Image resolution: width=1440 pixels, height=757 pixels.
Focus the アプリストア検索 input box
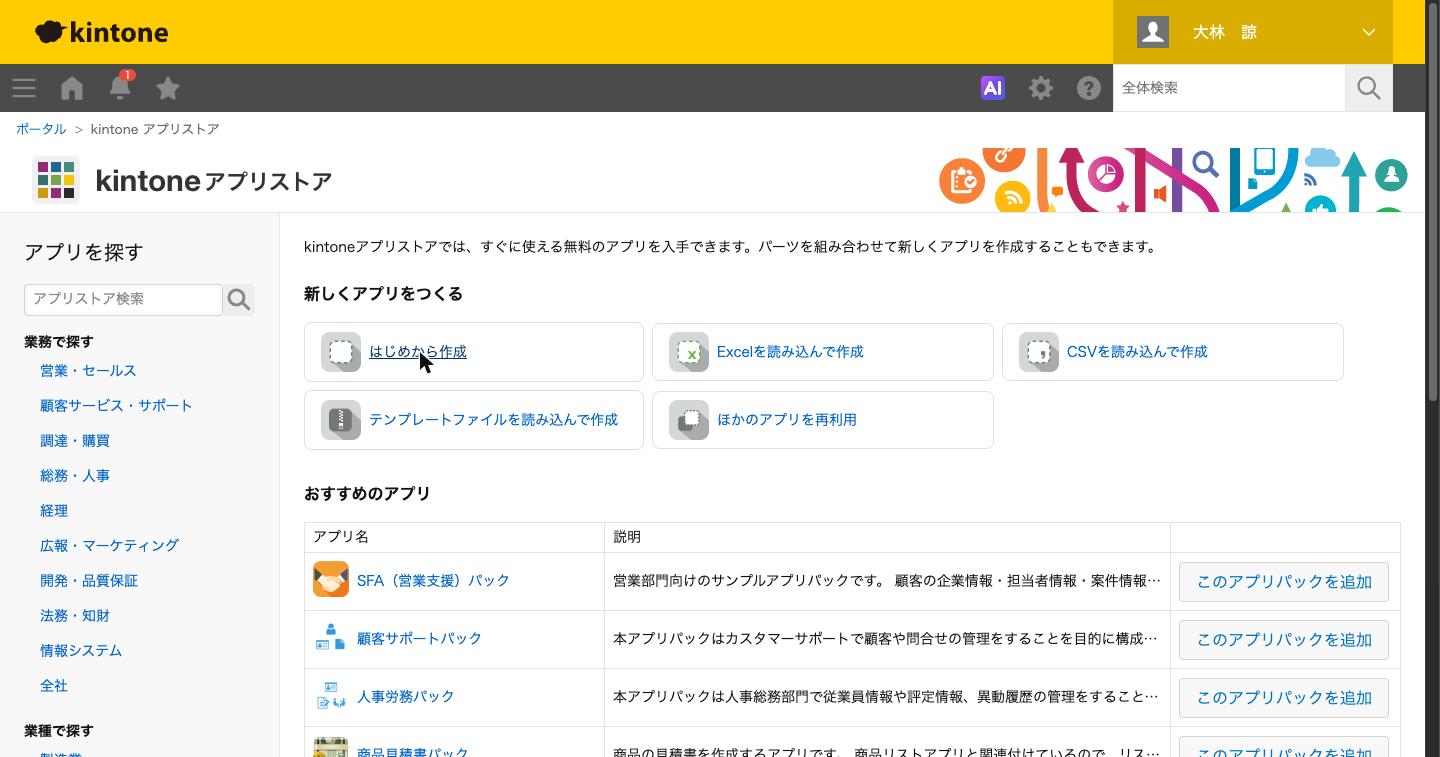point(123,299)
